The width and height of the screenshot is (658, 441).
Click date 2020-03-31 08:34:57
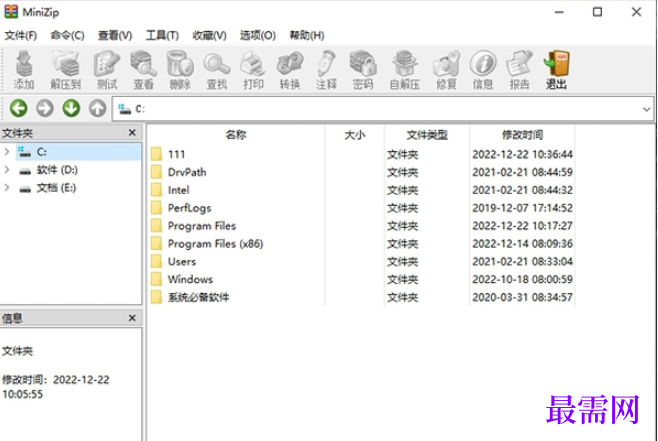tap(522, 297)
